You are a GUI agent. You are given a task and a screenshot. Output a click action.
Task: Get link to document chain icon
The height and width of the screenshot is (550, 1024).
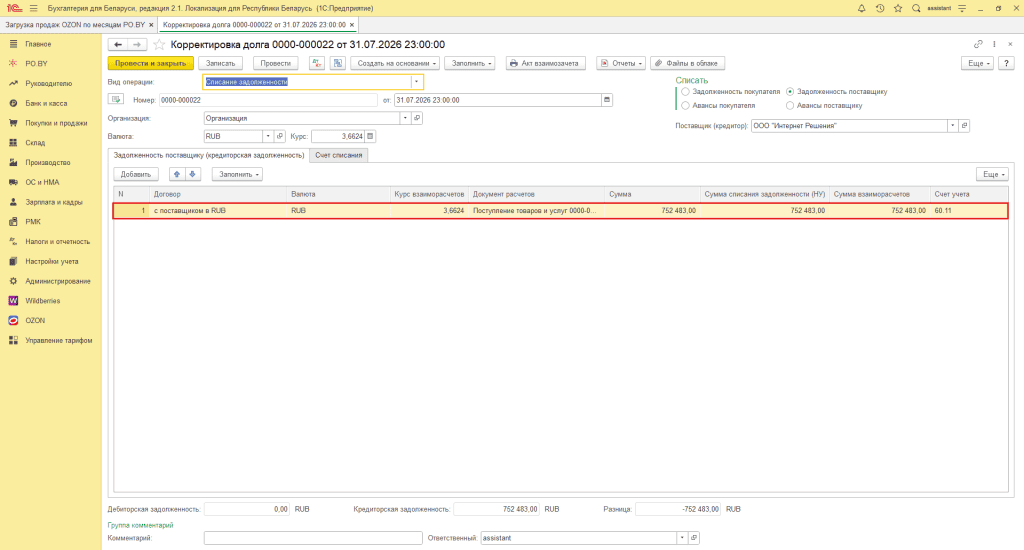pyautogui.click(x=978, y=44)
